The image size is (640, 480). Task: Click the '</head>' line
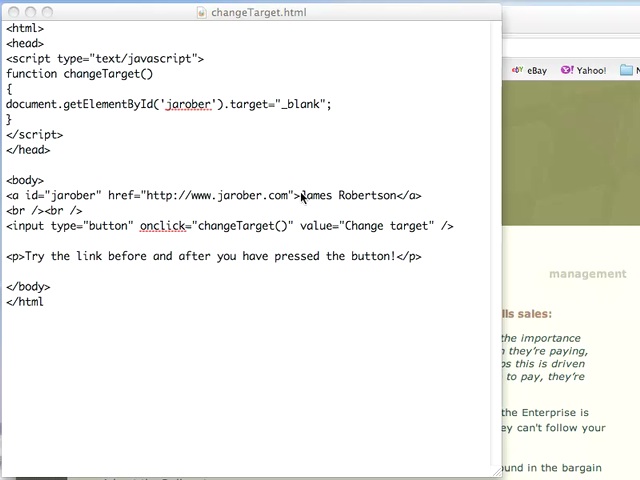28,150
